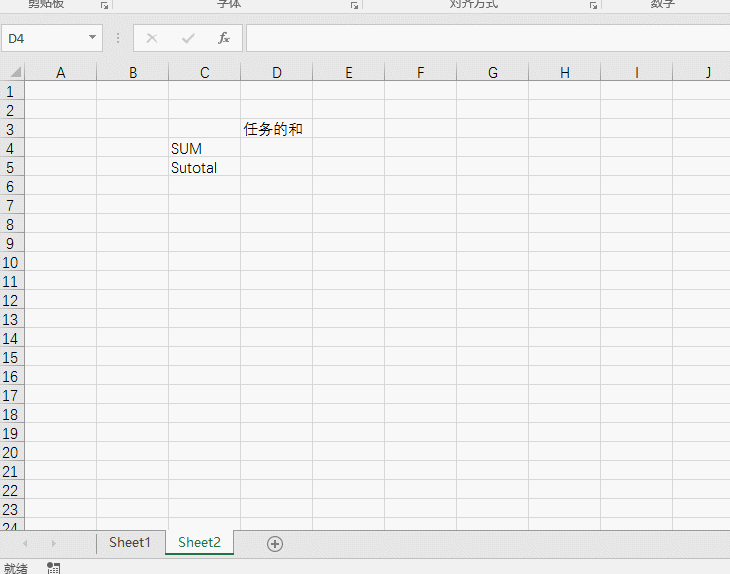The height and width of the screenshot is (574, 730).
Task: Open the Insert Function fx icon
Action: [224, 38]
